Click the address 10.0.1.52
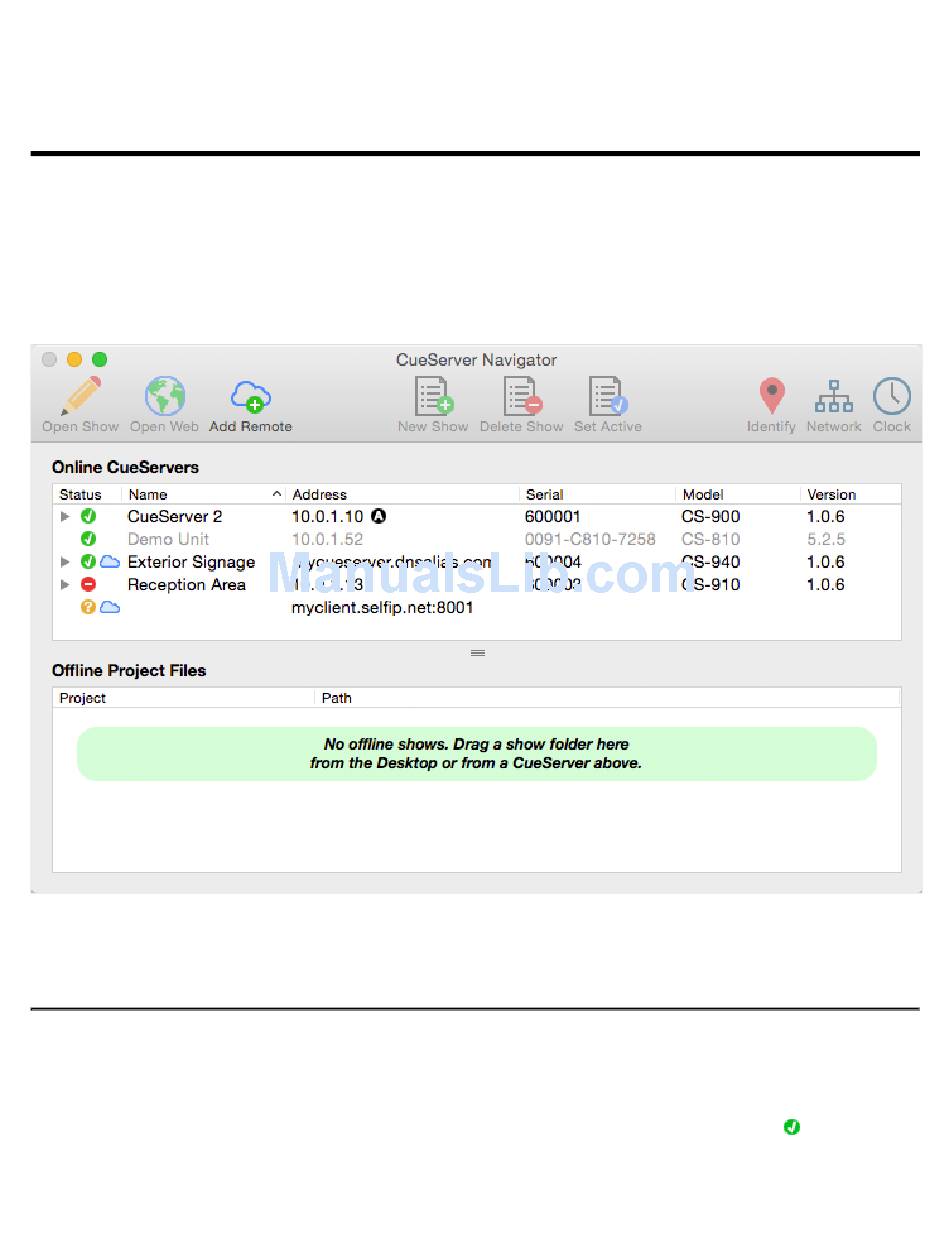Image resolution: width=950 pixels, height=1254 pixels. (x=328, y=539)
